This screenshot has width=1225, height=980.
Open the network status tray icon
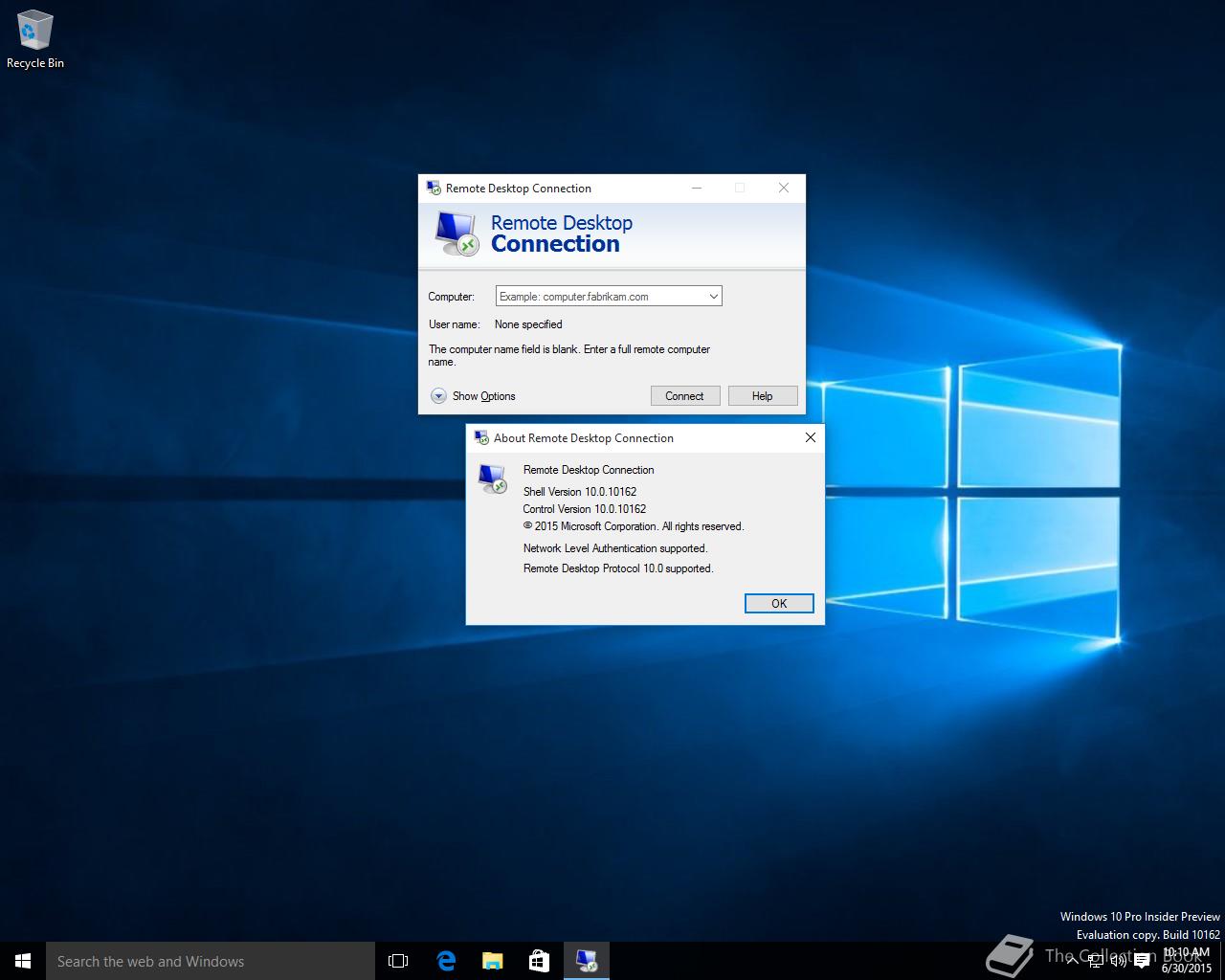pyautogui.click(x=1095, y=961)
